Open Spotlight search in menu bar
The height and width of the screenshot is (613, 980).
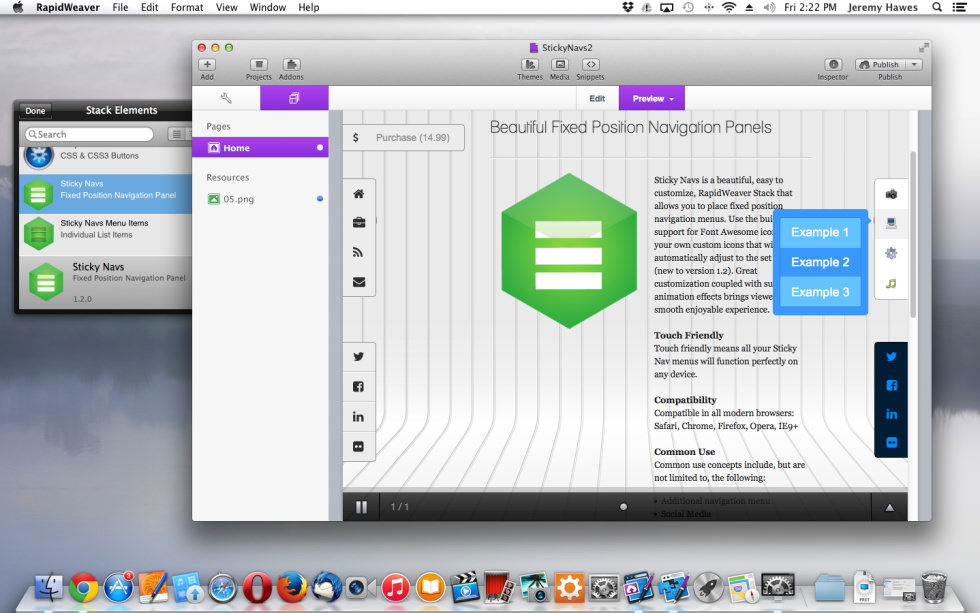pyautogui.click(x=937, y=7)
